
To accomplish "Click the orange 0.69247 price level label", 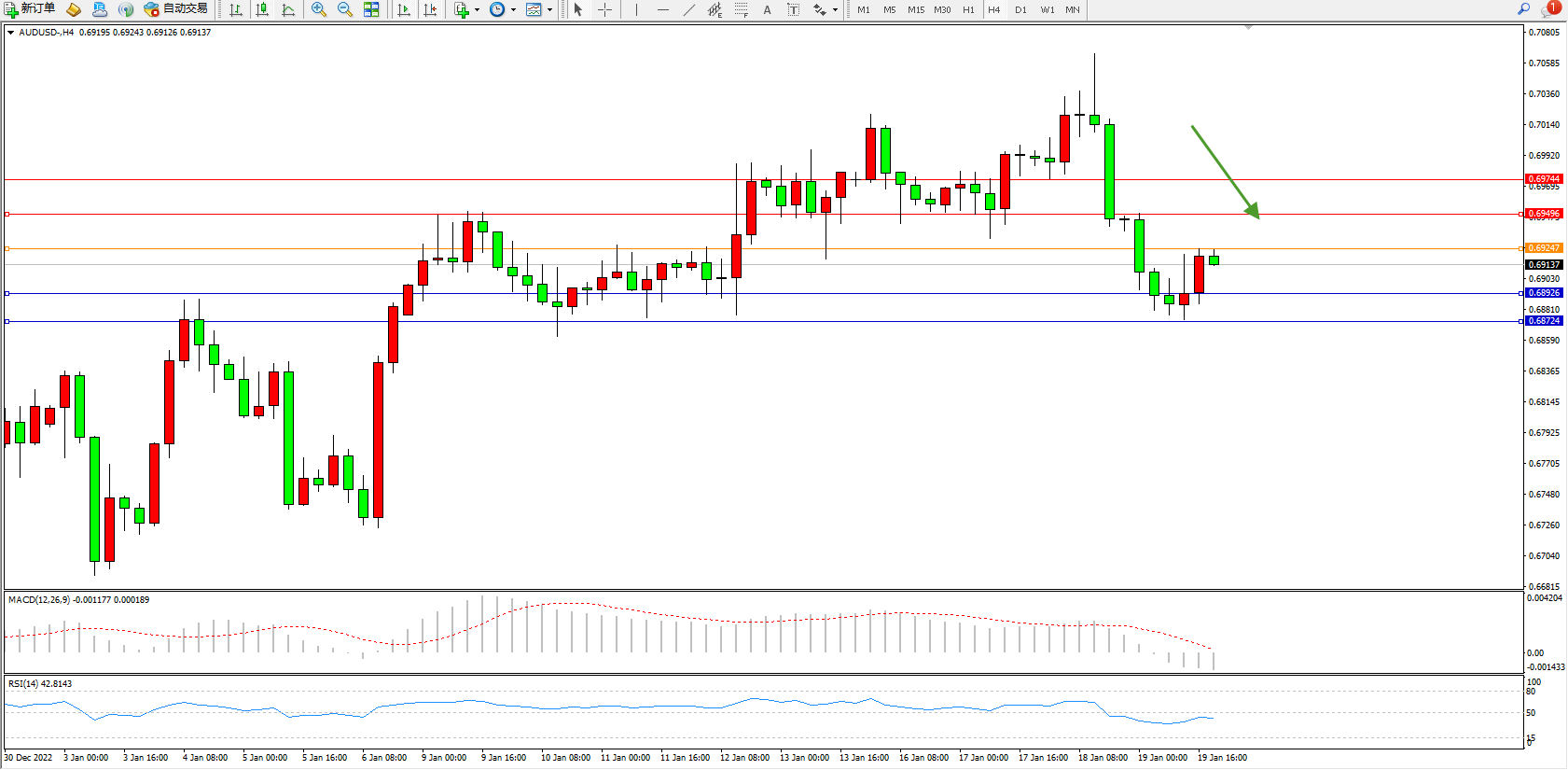I will coord(1544,248).
